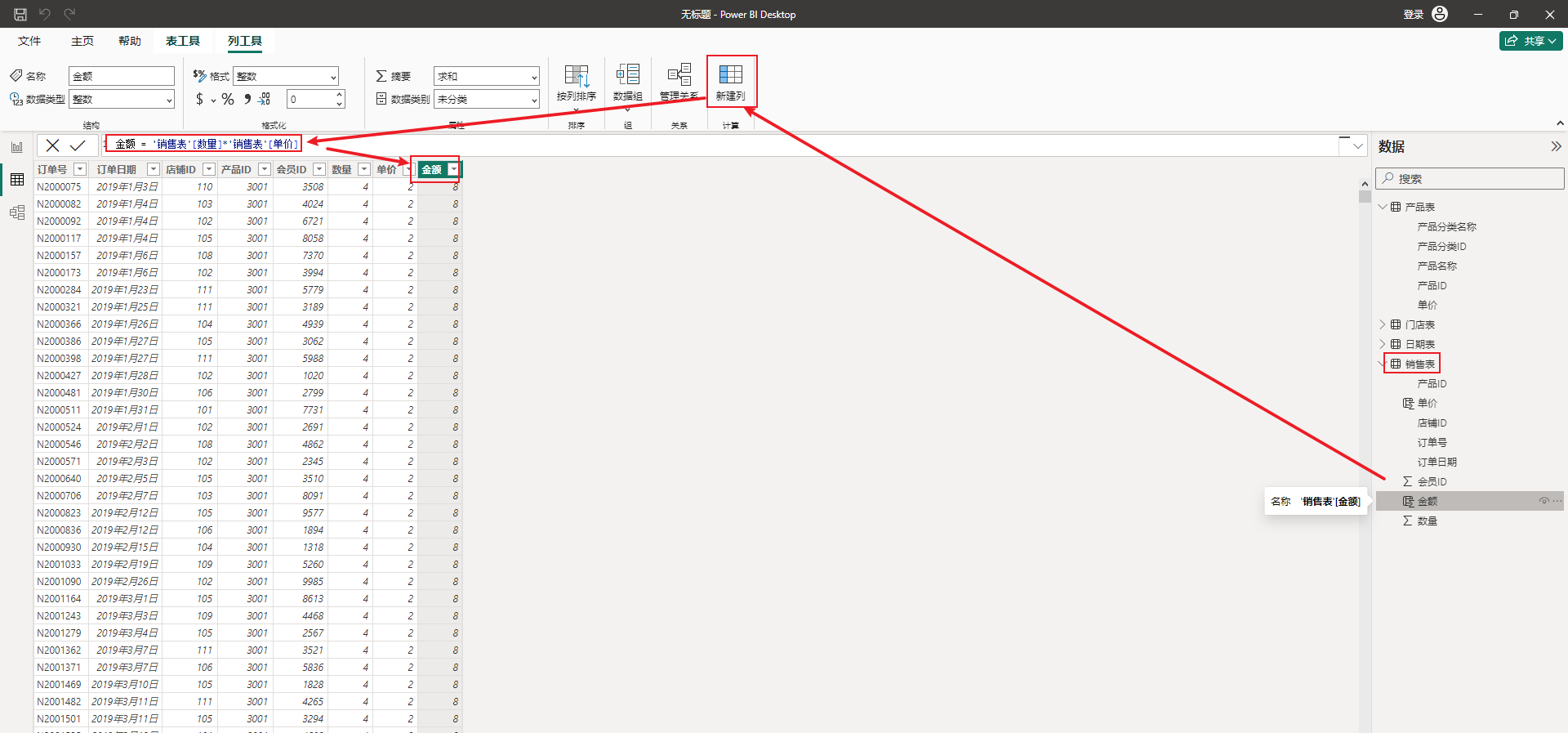Open the 格式 format dropdown
Viewport: 1568px width, 733px height.
click(x=286, y=76)
